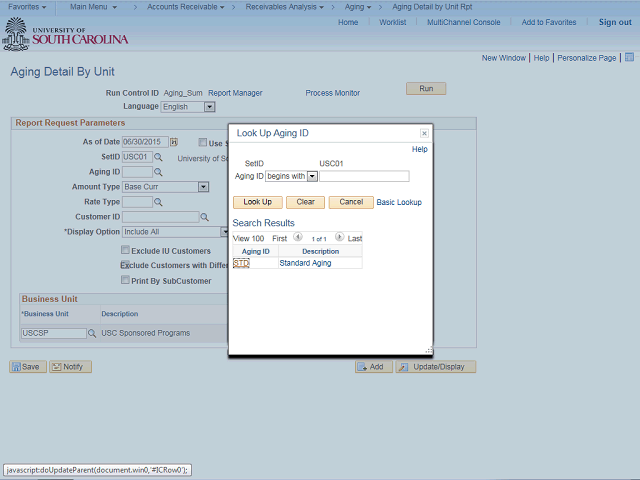Viewport: 640px width, 480px height.
Task: Go to Home link
Action: pos(348,22)
